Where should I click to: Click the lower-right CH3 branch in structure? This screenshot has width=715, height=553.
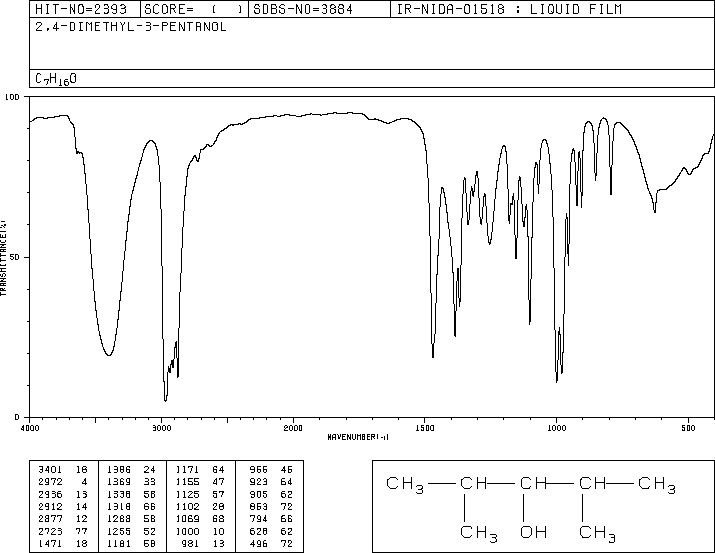click(x=597, y=533)
